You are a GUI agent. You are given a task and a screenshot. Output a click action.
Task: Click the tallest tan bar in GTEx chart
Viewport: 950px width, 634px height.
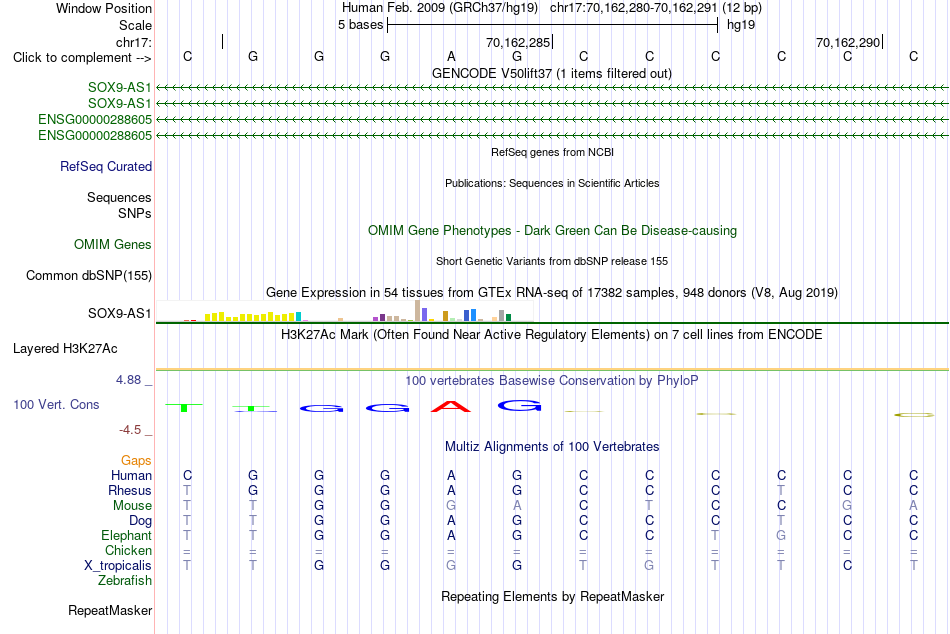(x=417, y=310)
